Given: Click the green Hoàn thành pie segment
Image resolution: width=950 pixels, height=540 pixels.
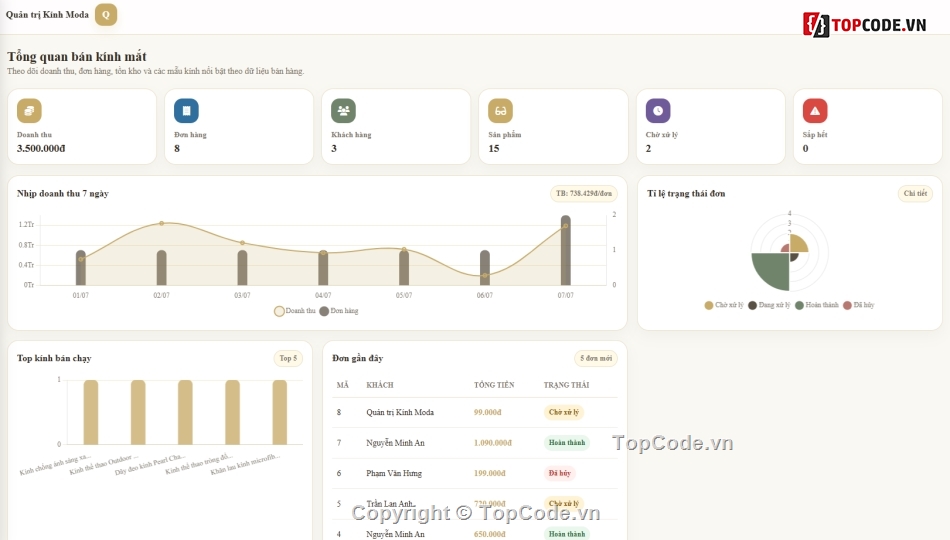Looking at the screenshot, I should 772,270.
